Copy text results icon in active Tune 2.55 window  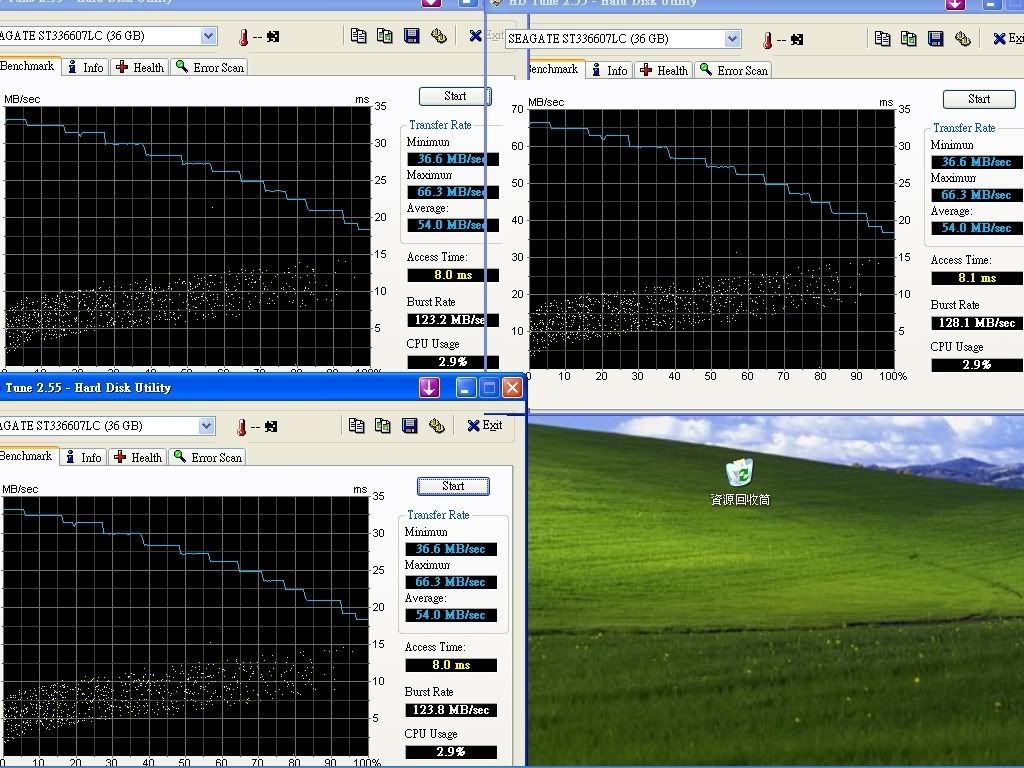[357, 426]
